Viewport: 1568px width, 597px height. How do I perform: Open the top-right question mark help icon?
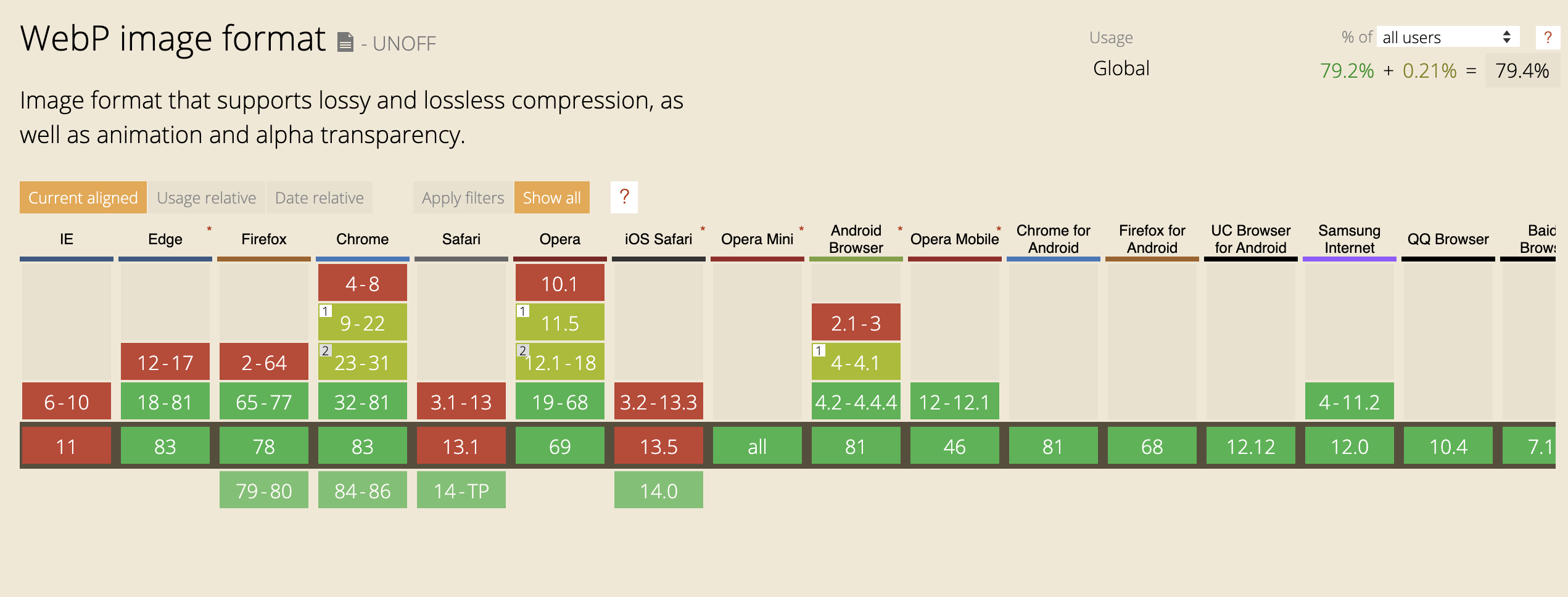point(1547,37)
